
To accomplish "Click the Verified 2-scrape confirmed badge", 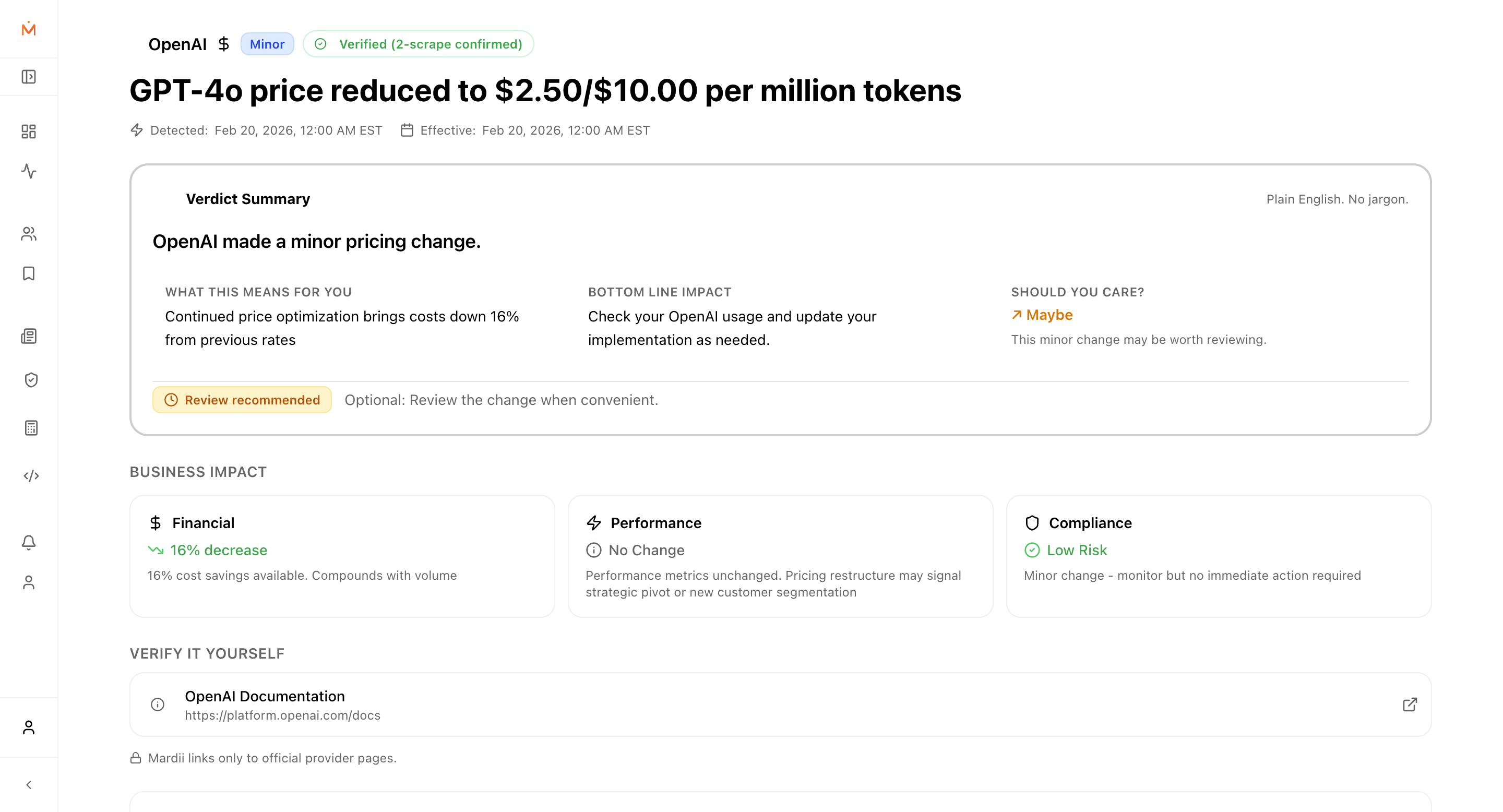I will [x=417, y=44].
